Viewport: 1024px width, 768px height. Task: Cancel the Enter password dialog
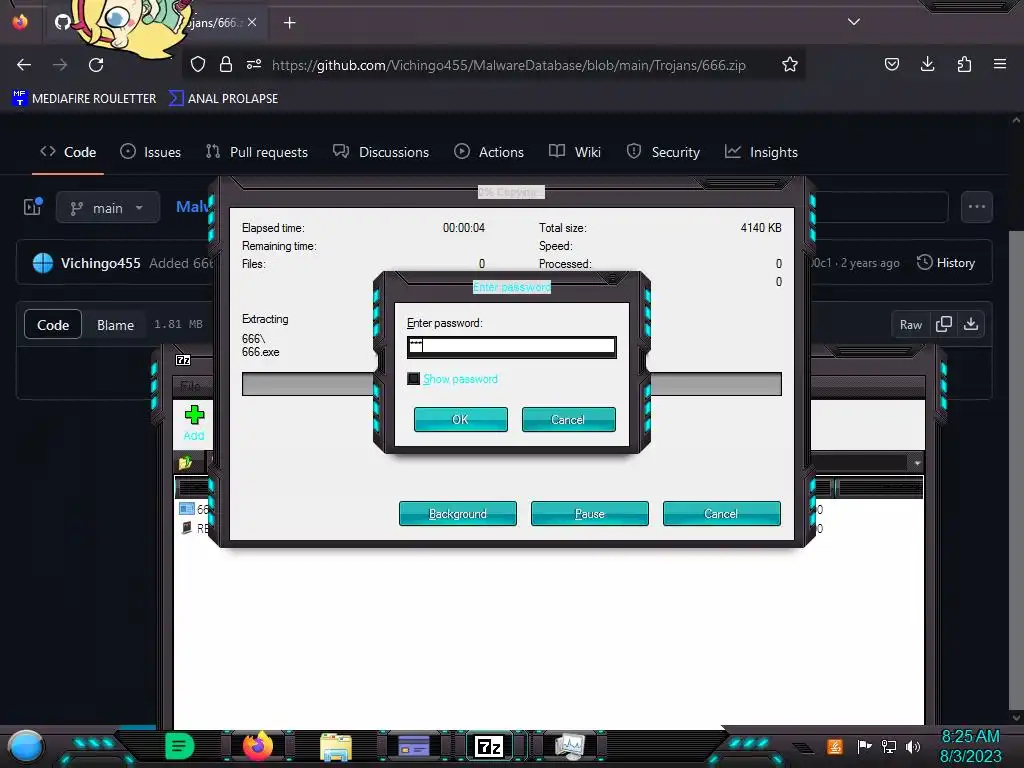point(568,419)
